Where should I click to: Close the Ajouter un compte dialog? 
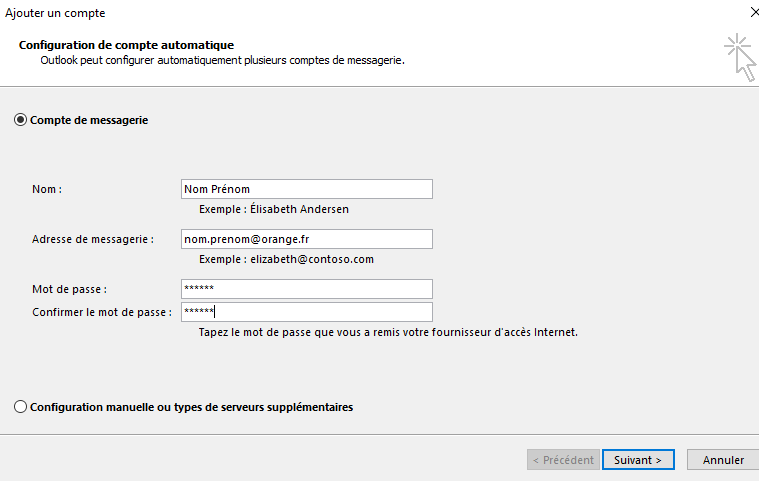(751, 13)
